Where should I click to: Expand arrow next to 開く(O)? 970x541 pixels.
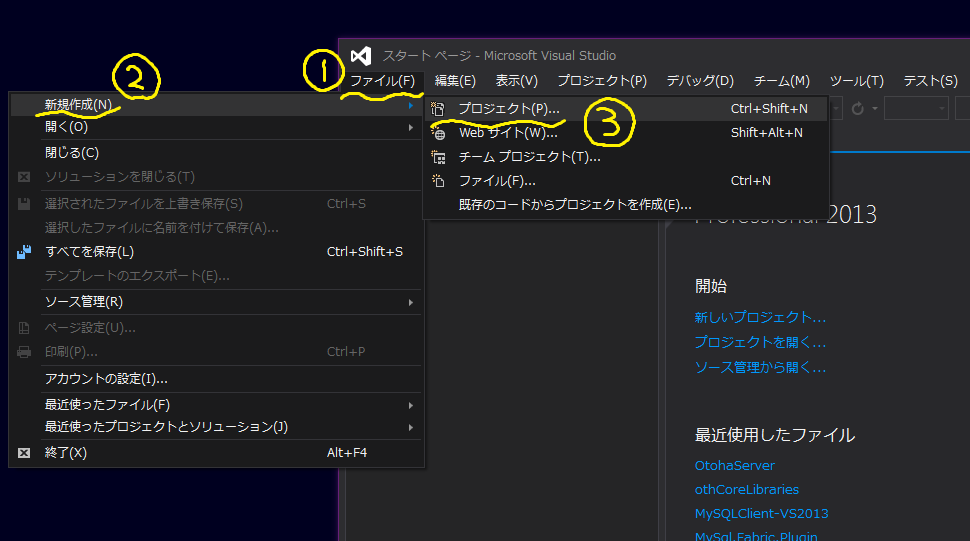tap(411, 127)
